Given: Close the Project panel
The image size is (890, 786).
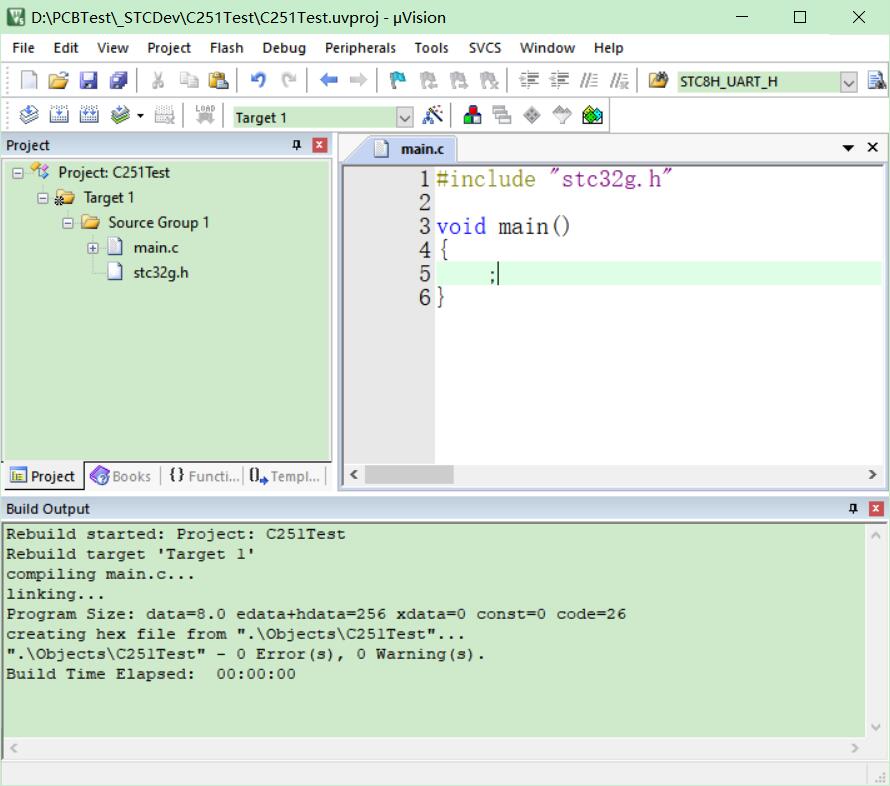Looking at the screenshot, I should pos(320,145).
